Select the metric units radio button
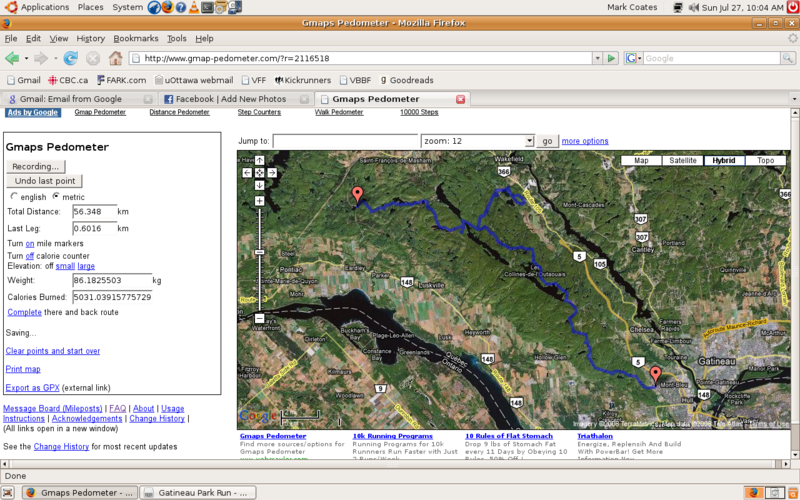This screenshot has width=800, height=500. pos(55,197)
